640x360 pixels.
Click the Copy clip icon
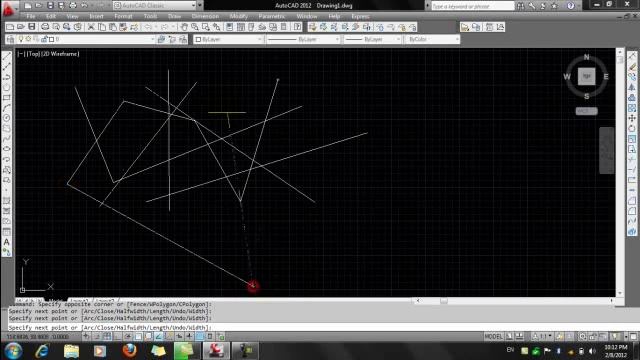click(x=102, y=27)
